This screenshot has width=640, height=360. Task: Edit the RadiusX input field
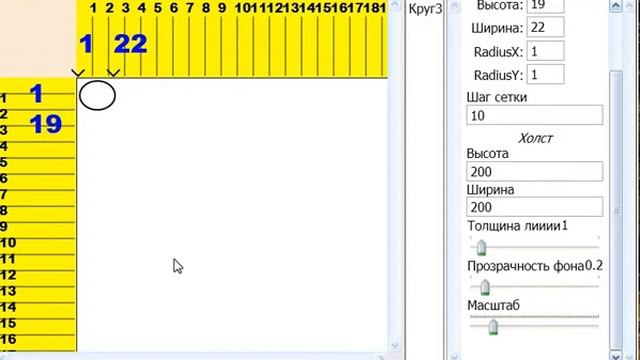coord(545,51)
